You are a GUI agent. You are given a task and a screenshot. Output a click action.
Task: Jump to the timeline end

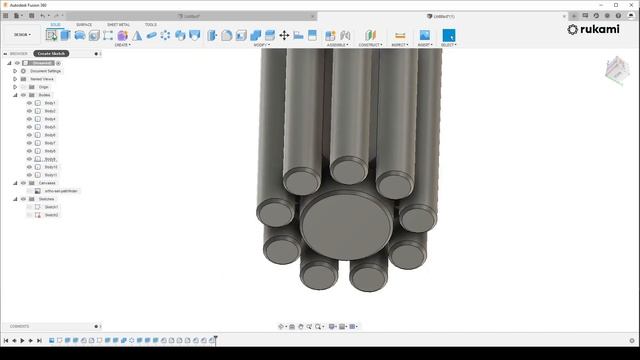(x=39, y=340)
